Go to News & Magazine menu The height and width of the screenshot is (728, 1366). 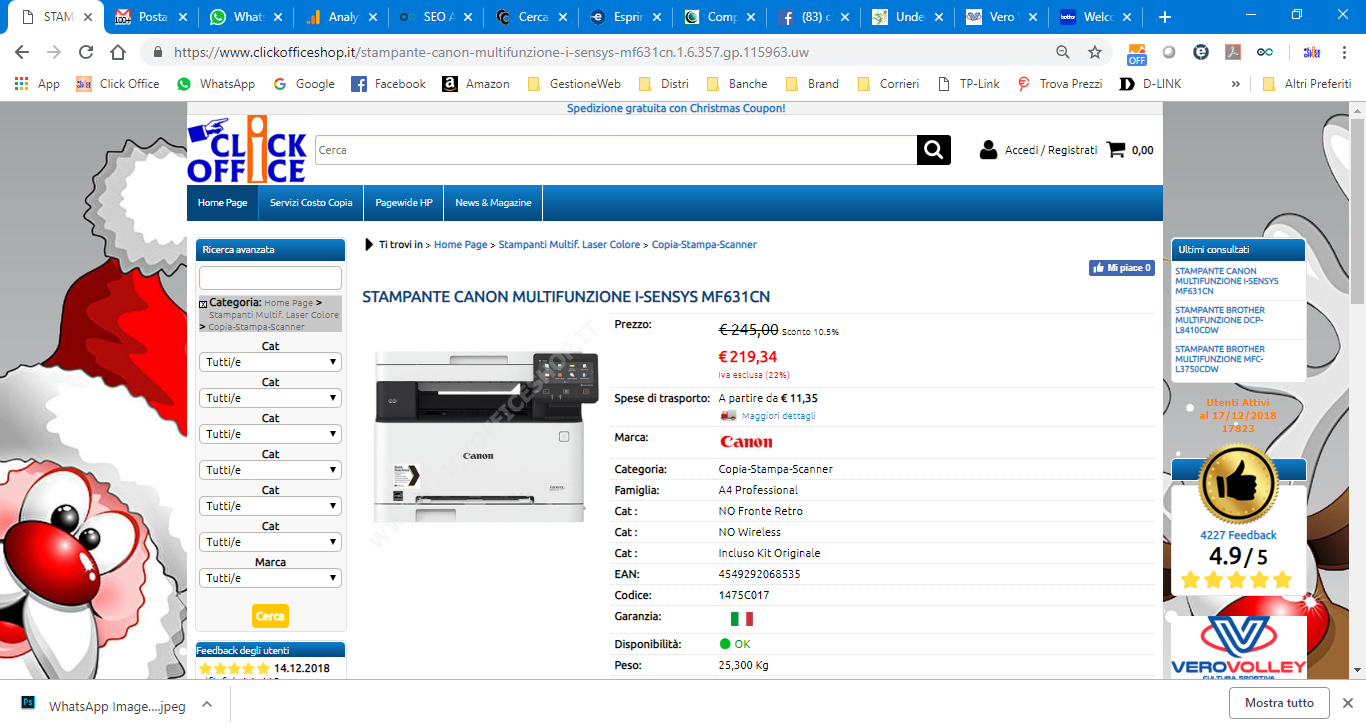tap(493, 203)
